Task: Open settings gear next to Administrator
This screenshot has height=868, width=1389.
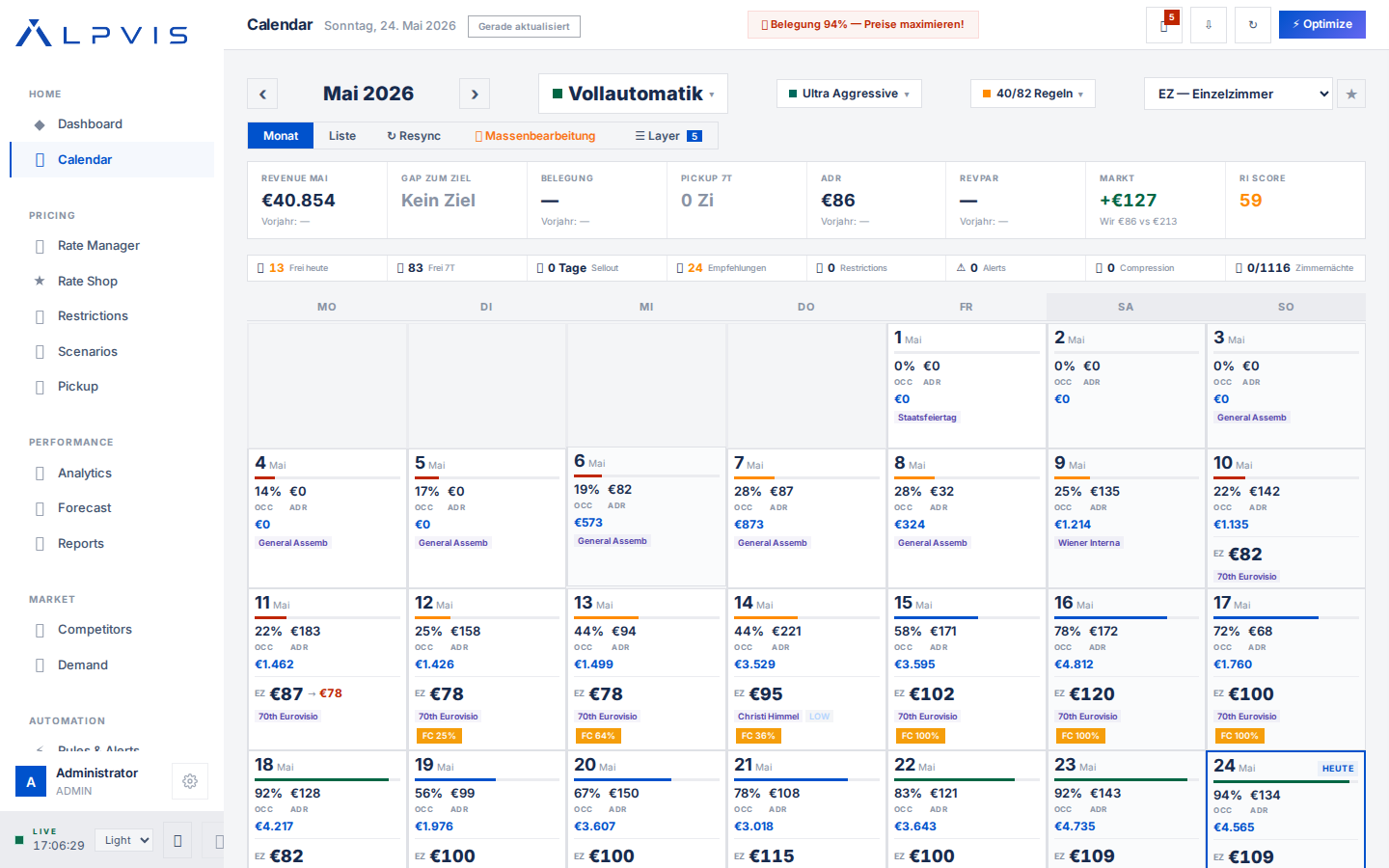Action: (190, 781)
